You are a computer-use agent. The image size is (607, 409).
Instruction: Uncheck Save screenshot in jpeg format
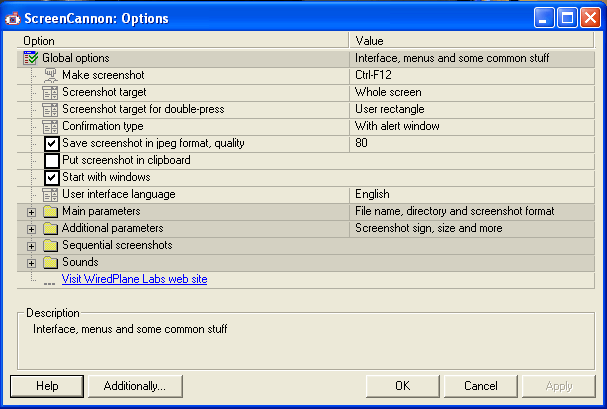click(51, 144)
